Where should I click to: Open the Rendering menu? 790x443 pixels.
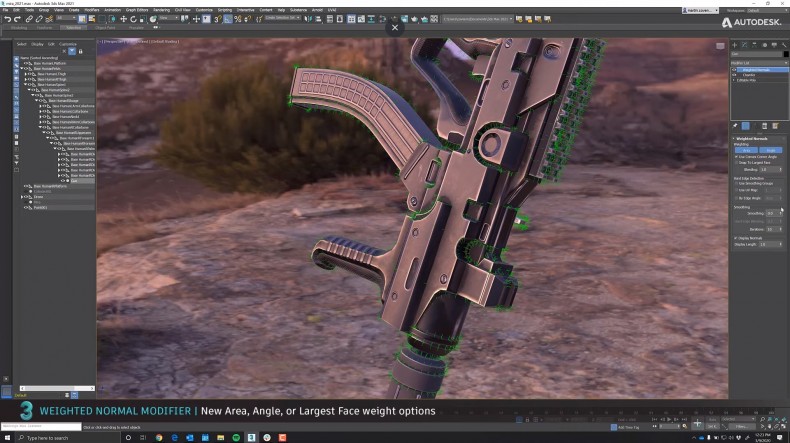click(162, 10)
